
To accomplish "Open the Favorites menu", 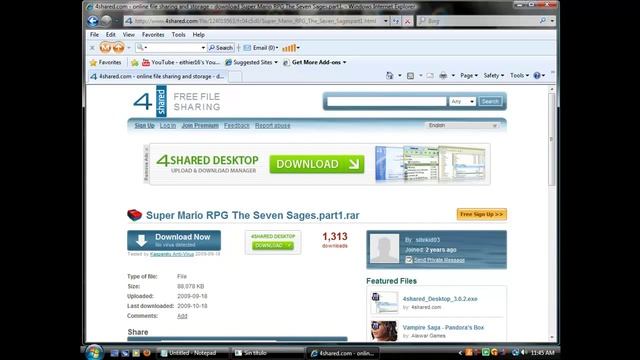I will (153, 35).
